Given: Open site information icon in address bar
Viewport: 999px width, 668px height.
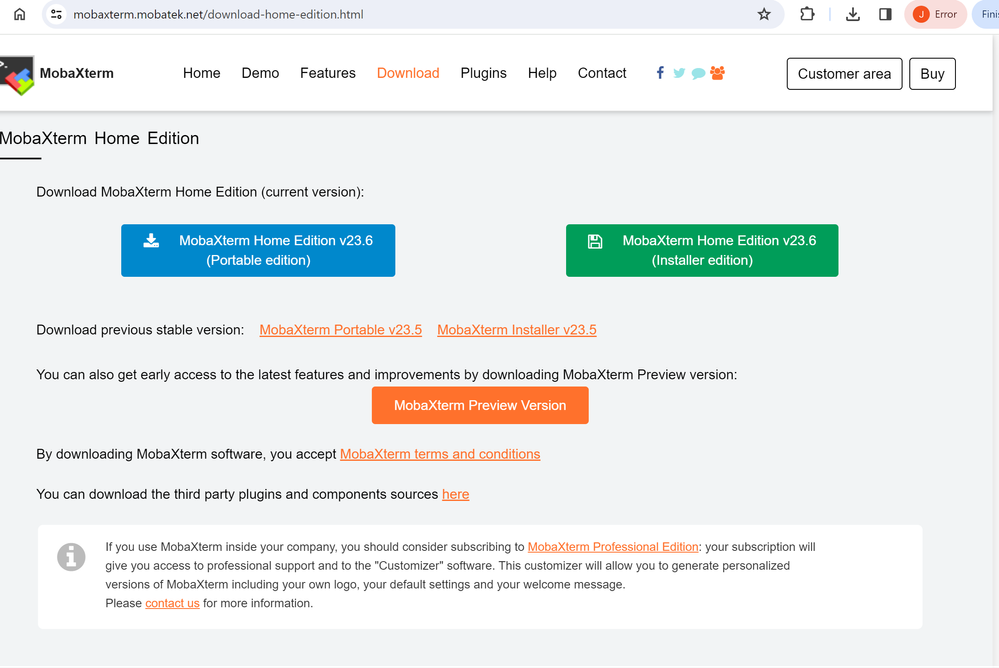Looking at the screenshot, I should 57,15.
